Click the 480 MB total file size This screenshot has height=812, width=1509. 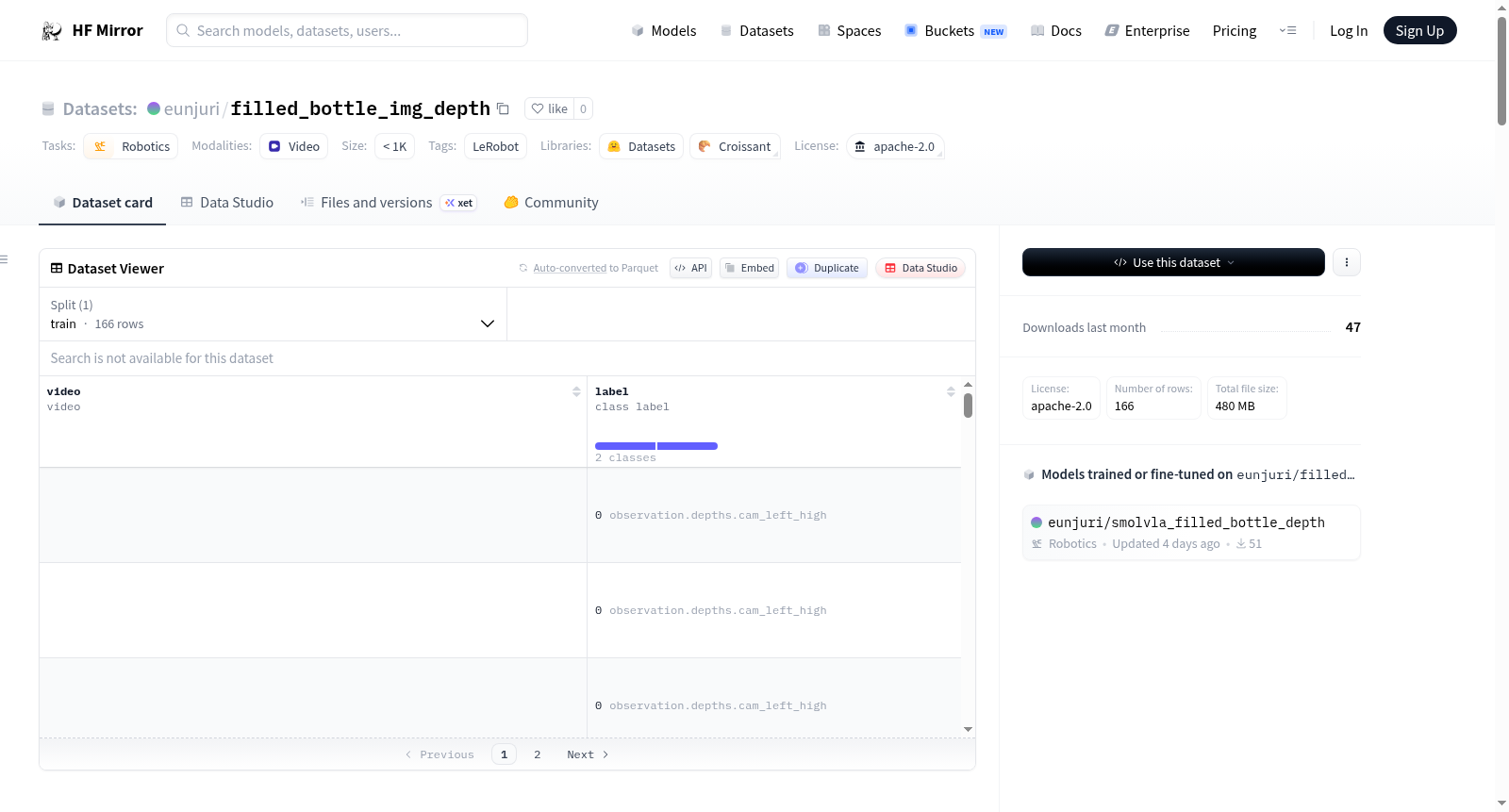pos(1235,406)
